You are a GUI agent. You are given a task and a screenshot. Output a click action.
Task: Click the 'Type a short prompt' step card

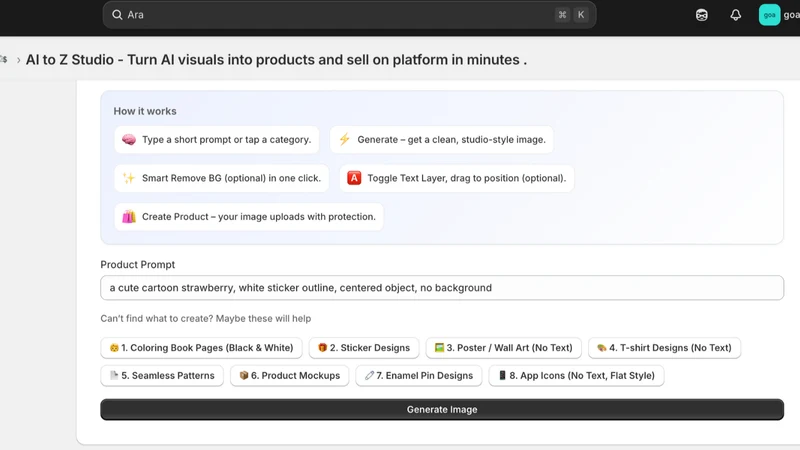click(217, 140)
